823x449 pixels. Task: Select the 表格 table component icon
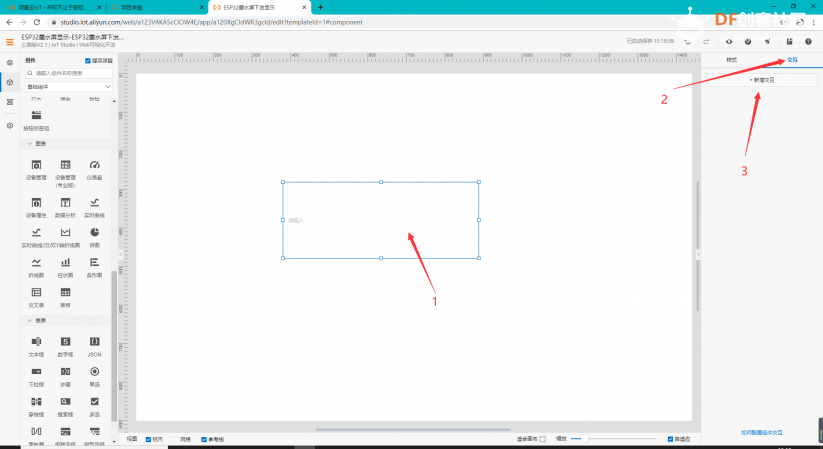click(65, 292)
